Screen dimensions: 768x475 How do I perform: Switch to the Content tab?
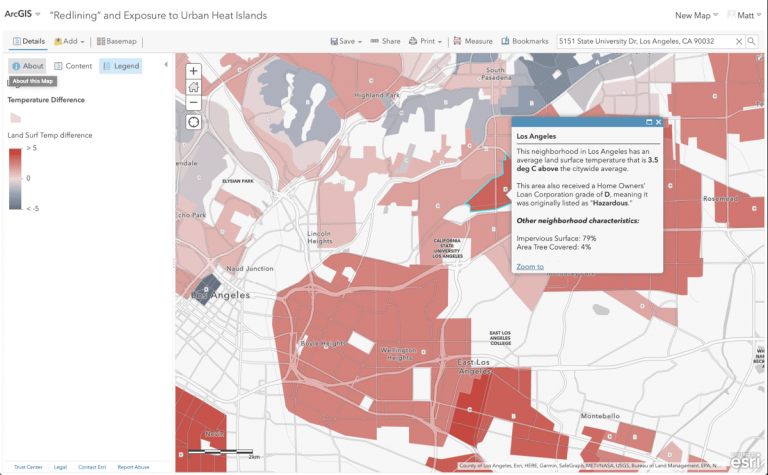tap(73, 66)
